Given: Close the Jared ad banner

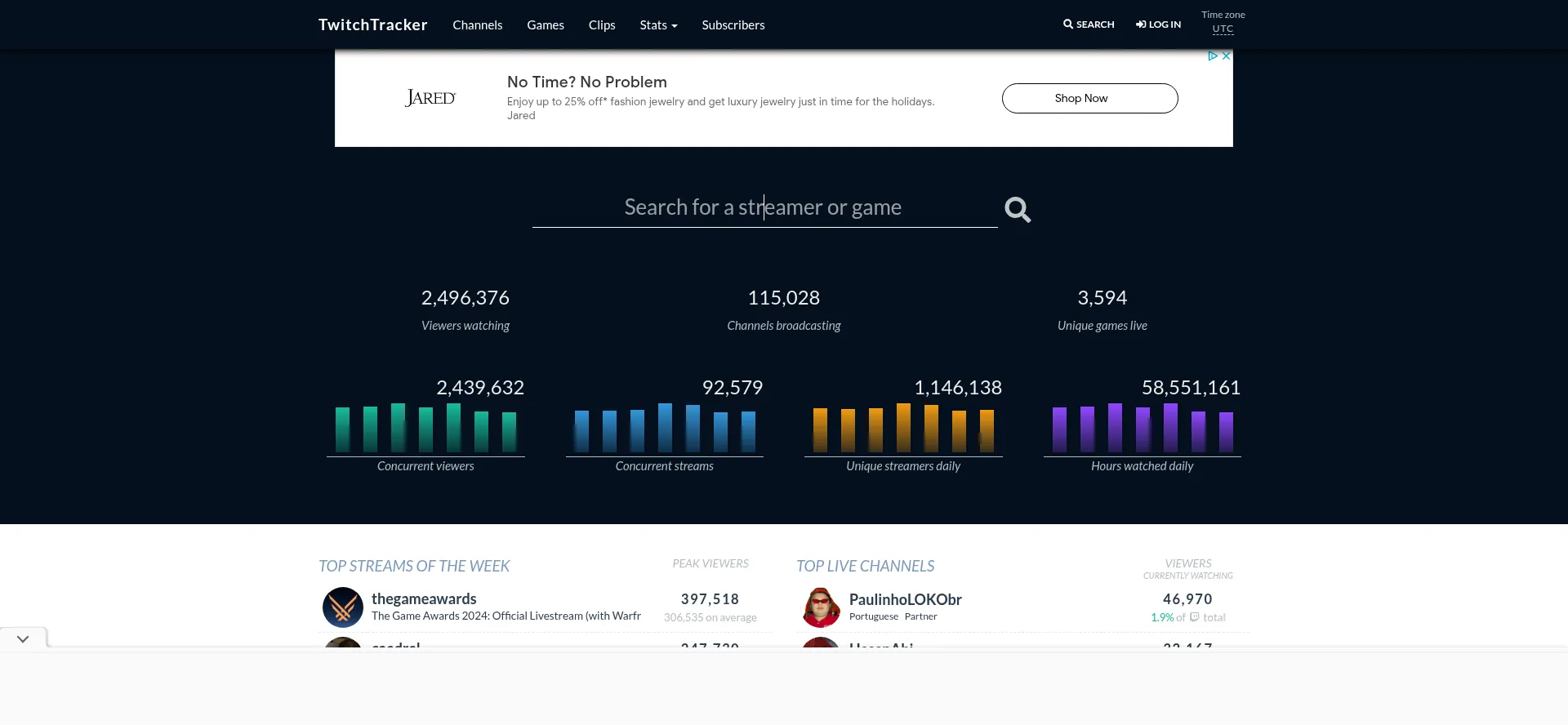Looking at the screenshot, I should tap(1226, 56).
